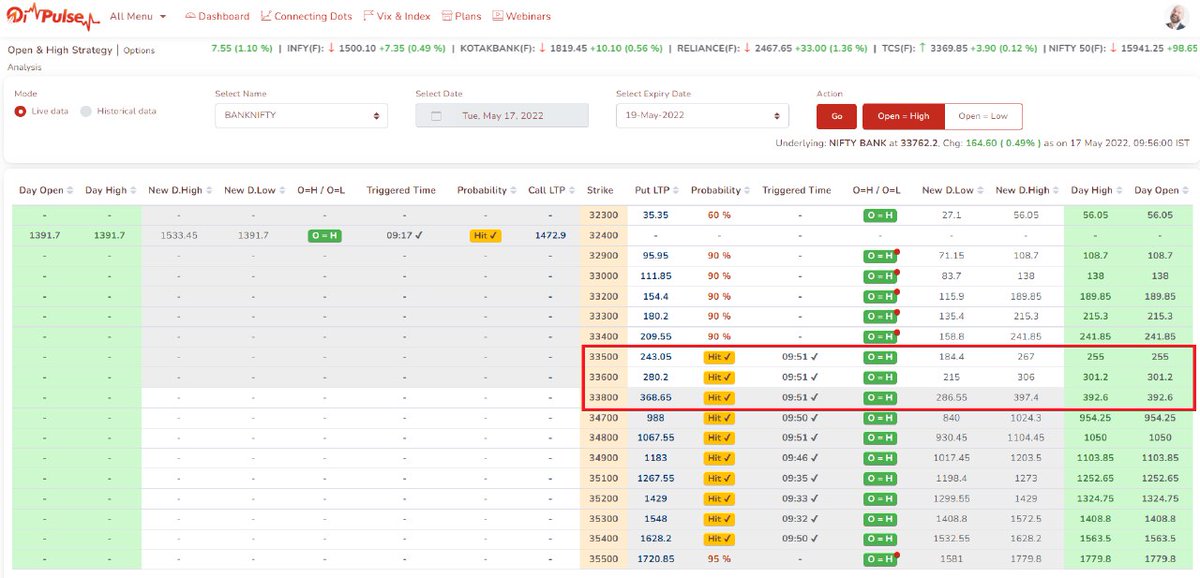Click the Go button
The height and width of the screenshot is (578, 1200).
pyautogui.click(x=837, y=116)
